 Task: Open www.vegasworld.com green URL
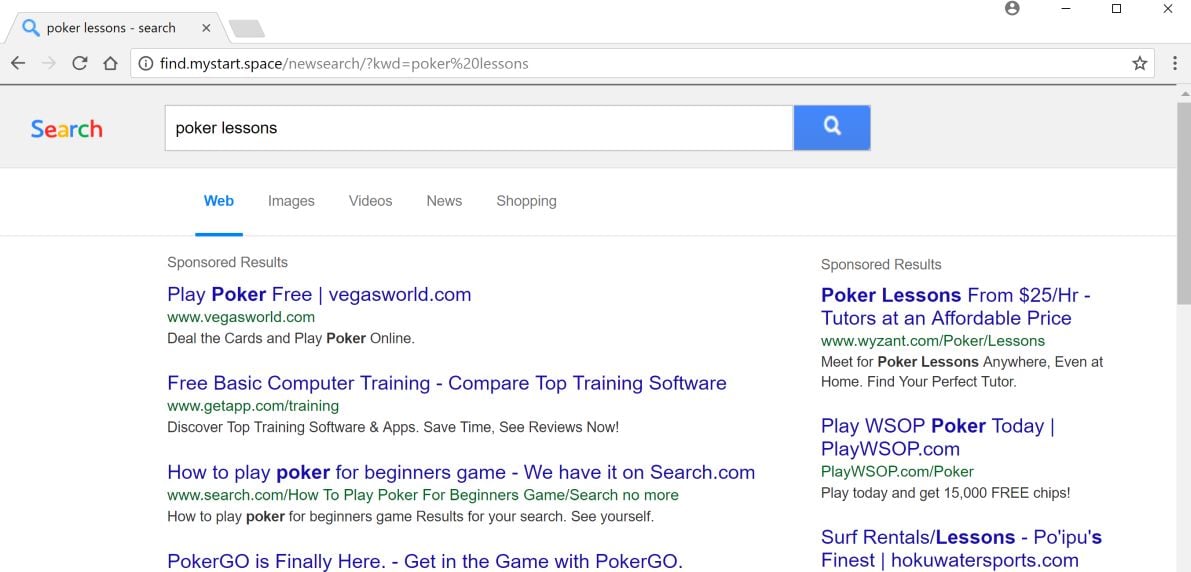pyautogui.click(x=241, y=318)
